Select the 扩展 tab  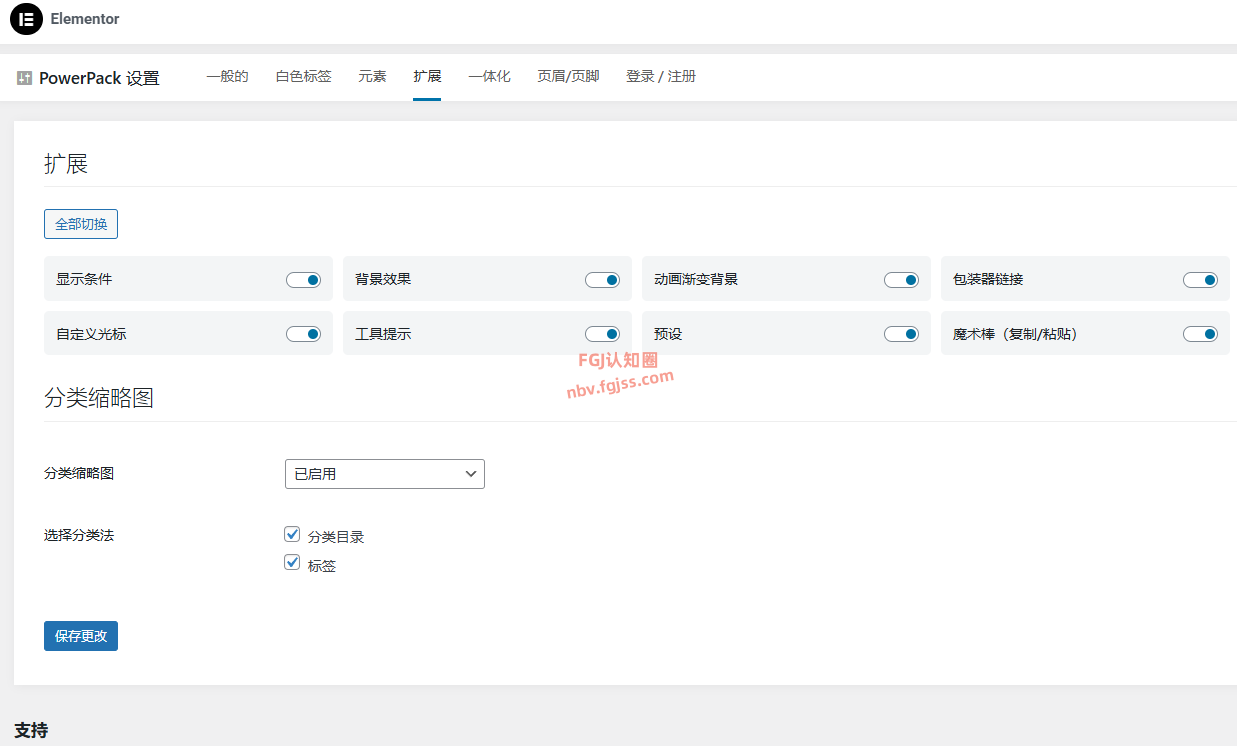[427, 76]
